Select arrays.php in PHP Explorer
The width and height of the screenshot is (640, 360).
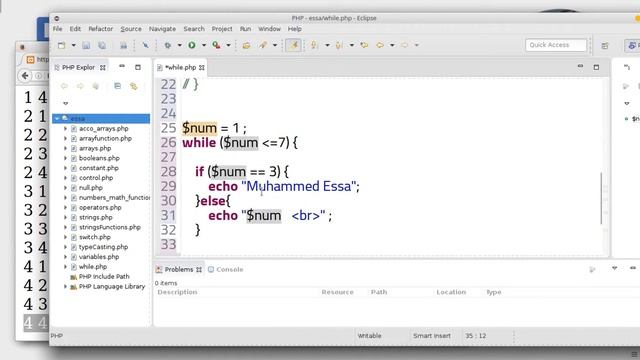(x=95, y=148)
